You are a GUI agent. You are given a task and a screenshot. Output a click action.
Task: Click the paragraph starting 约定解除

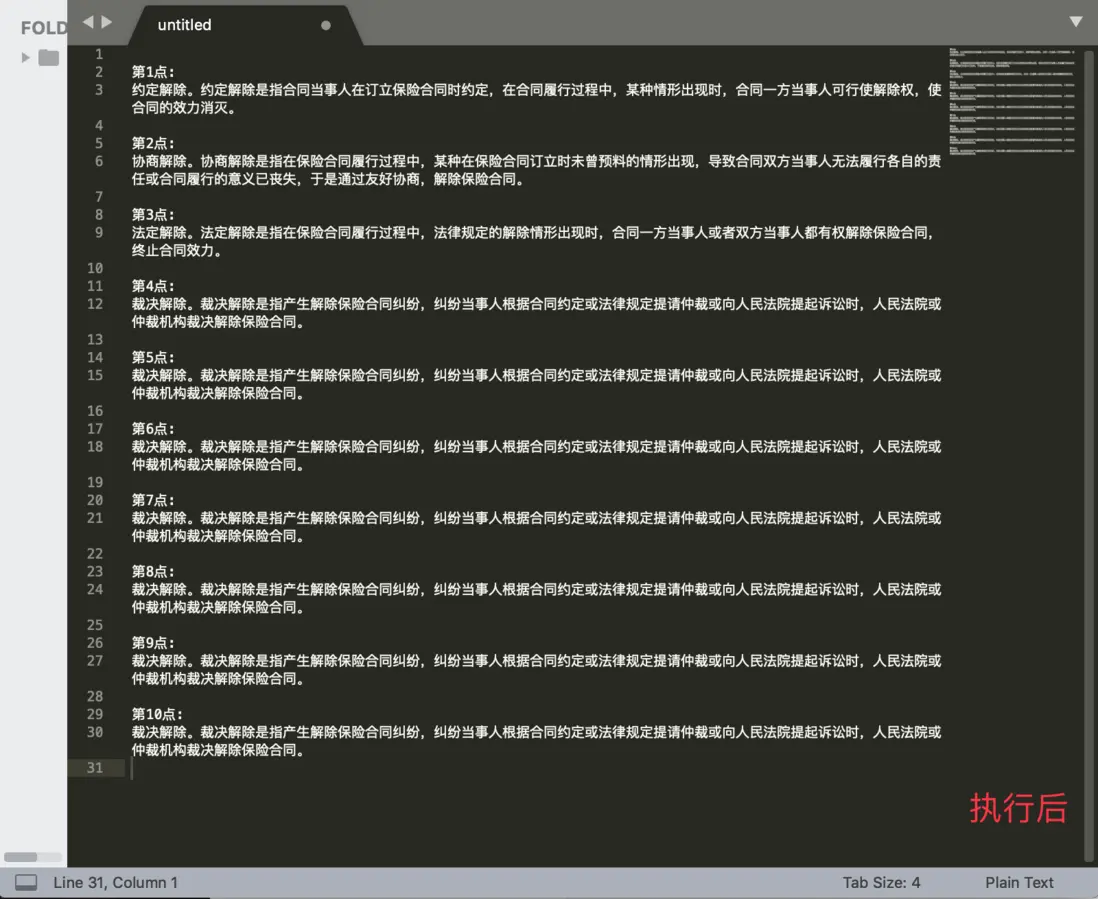point(536,99)
